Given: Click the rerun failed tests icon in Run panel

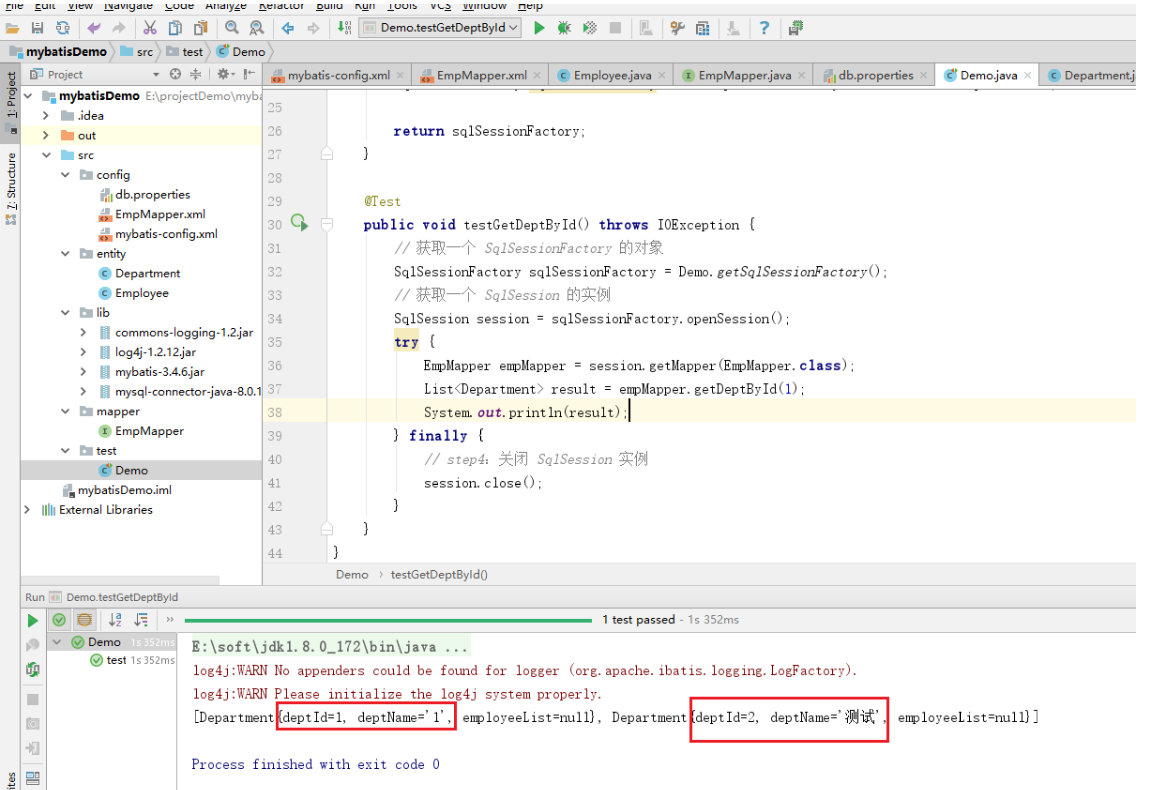Looking at the screenshot, I should click(x=33, y=645).
